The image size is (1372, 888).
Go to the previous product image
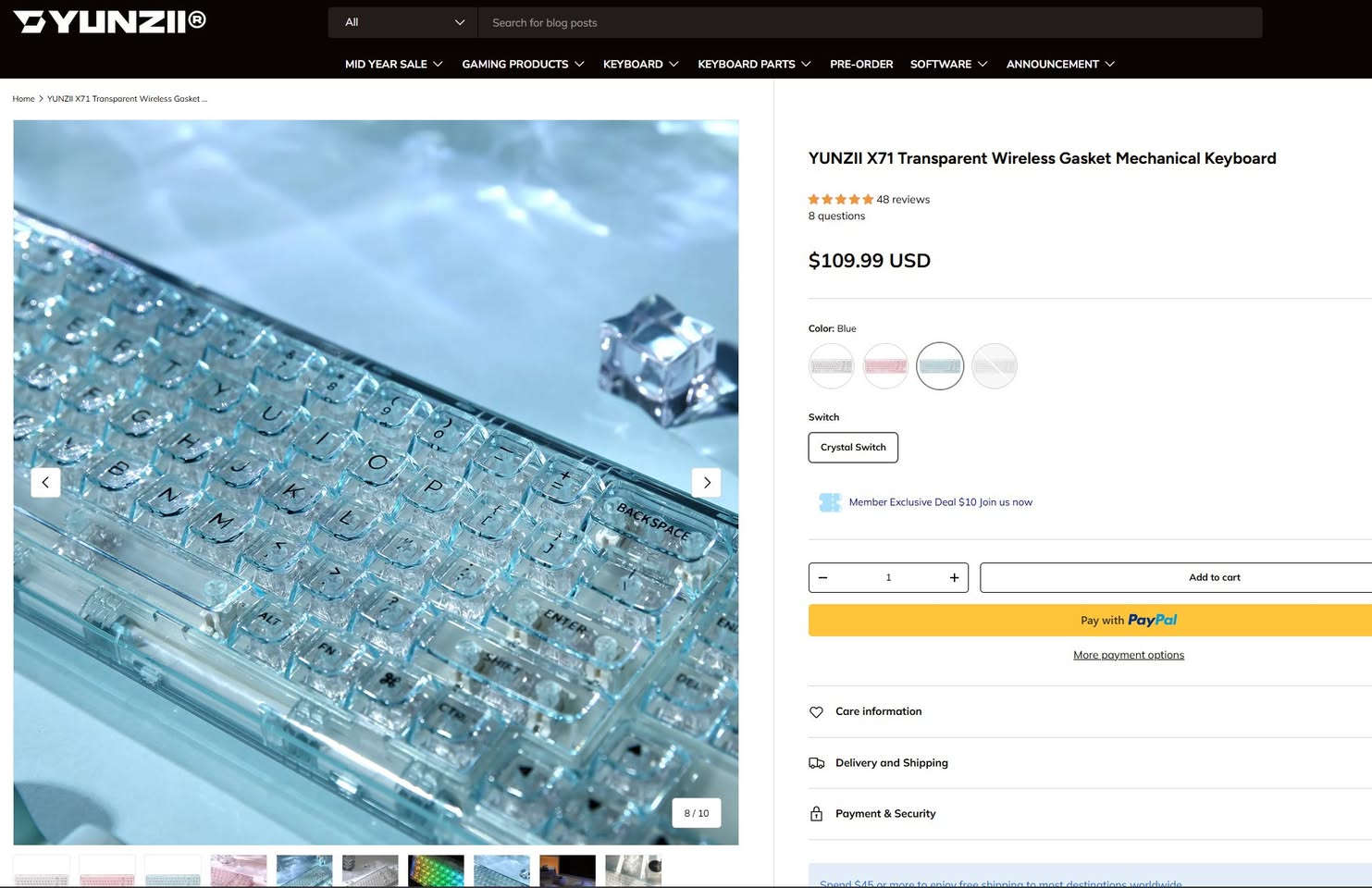click(45, 483)
